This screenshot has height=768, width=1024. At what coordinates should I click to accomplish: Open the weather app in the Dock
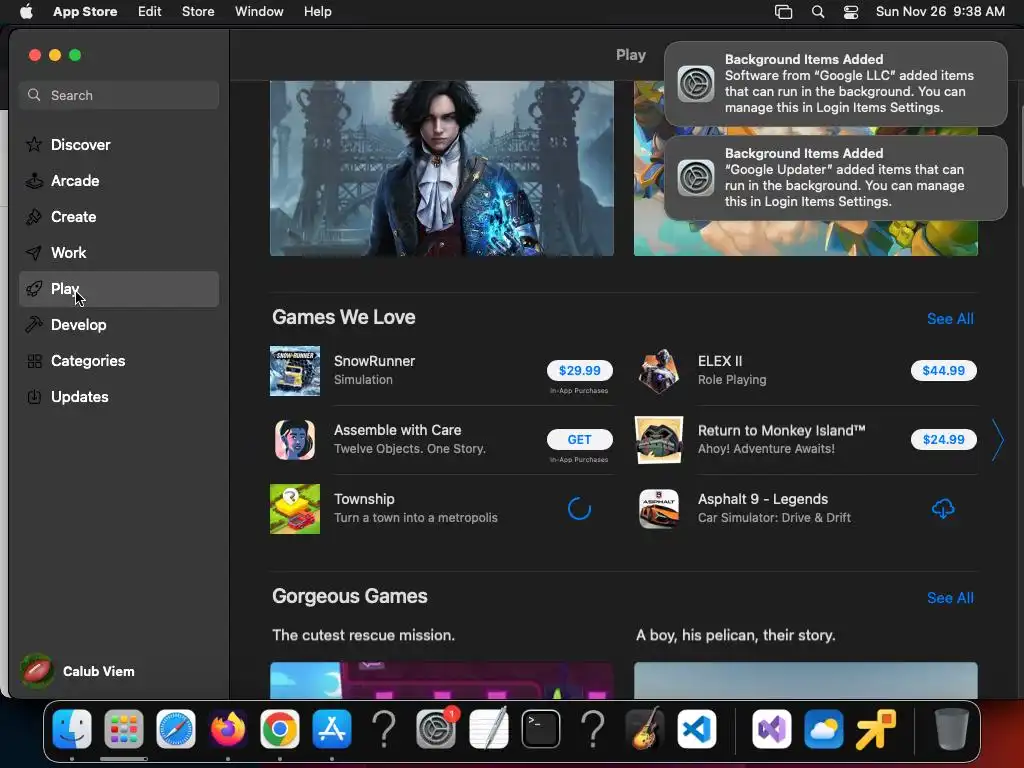824,729
